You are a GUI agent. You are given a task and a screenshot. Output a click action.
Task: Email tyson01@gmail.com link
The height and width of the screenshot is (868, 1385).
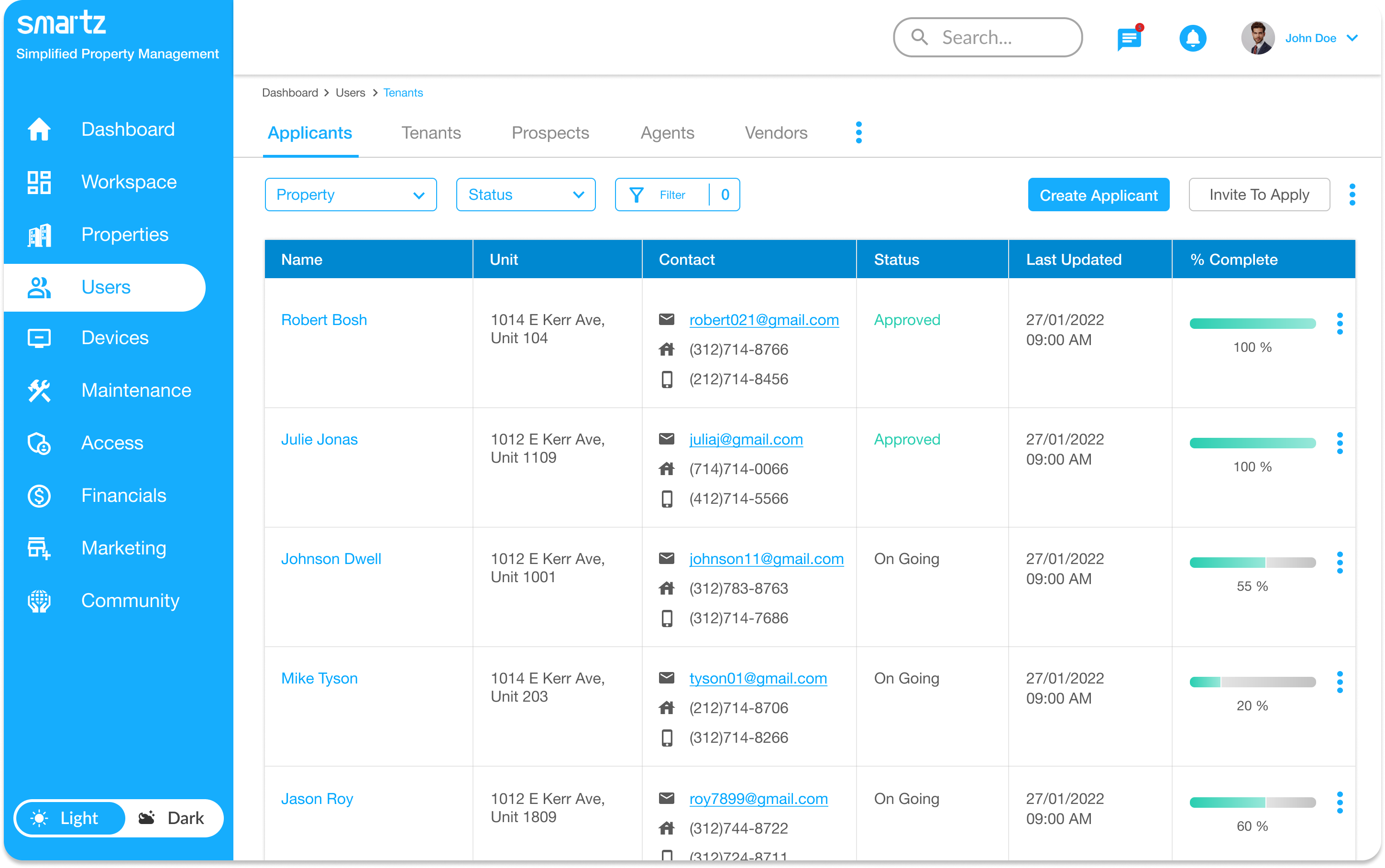[758, 678]
